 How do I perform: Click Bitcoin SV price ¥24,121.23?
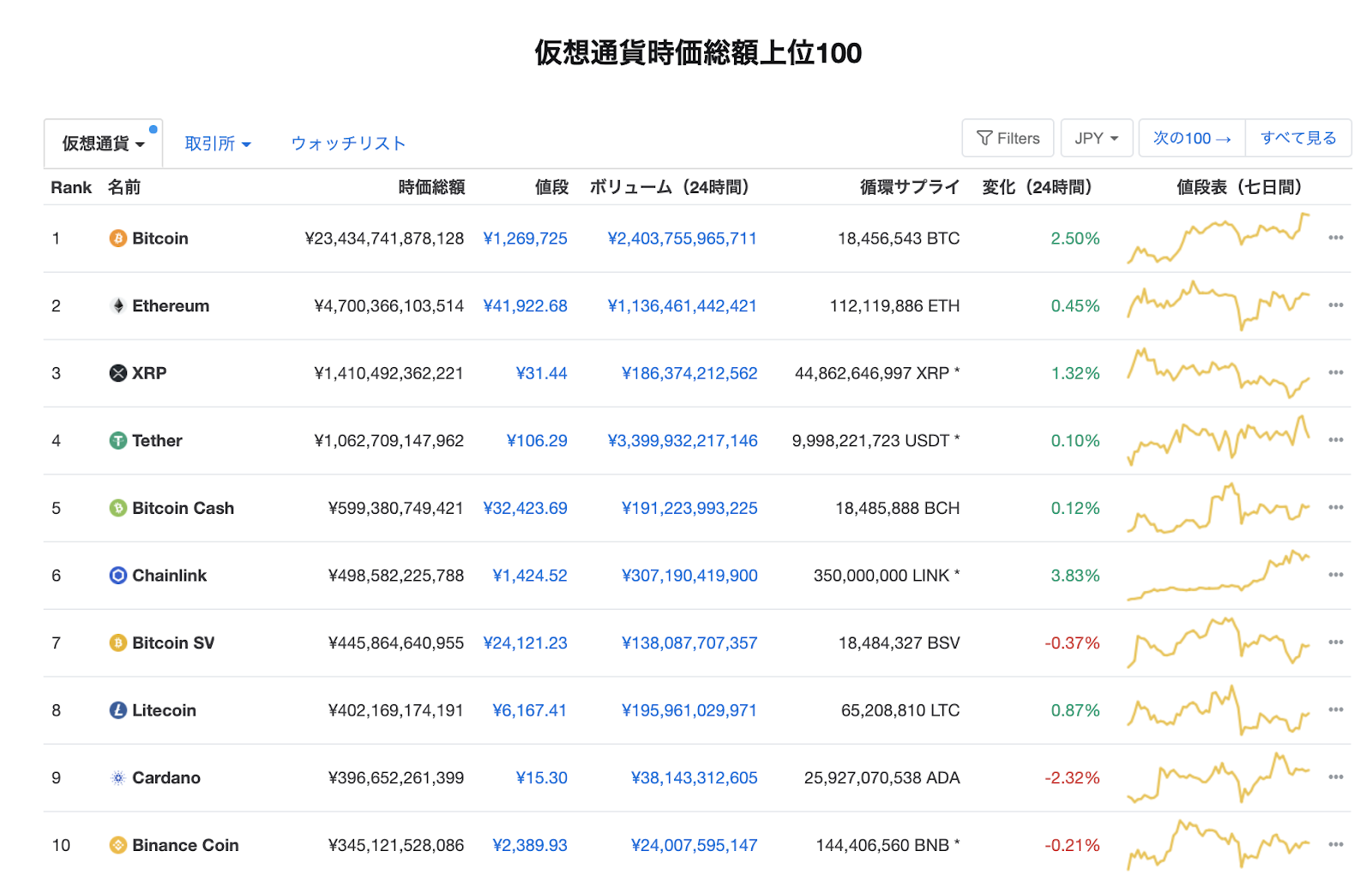[526, 643]
